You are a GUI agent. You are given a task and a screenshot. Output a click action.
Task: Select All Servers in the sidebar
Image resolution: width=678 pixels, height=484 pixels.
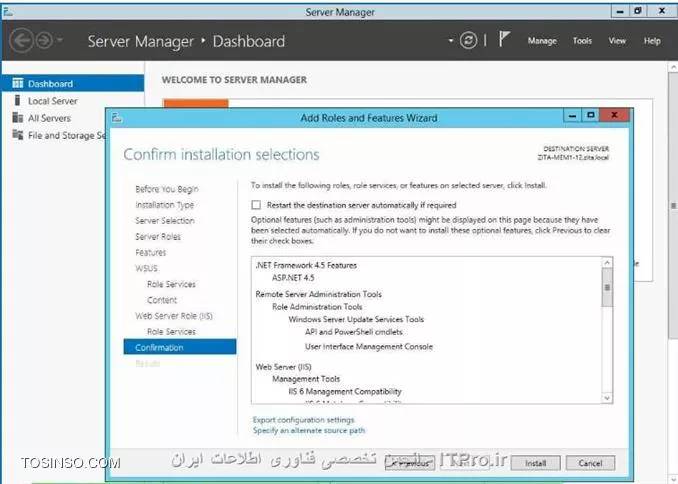(49, 118)
